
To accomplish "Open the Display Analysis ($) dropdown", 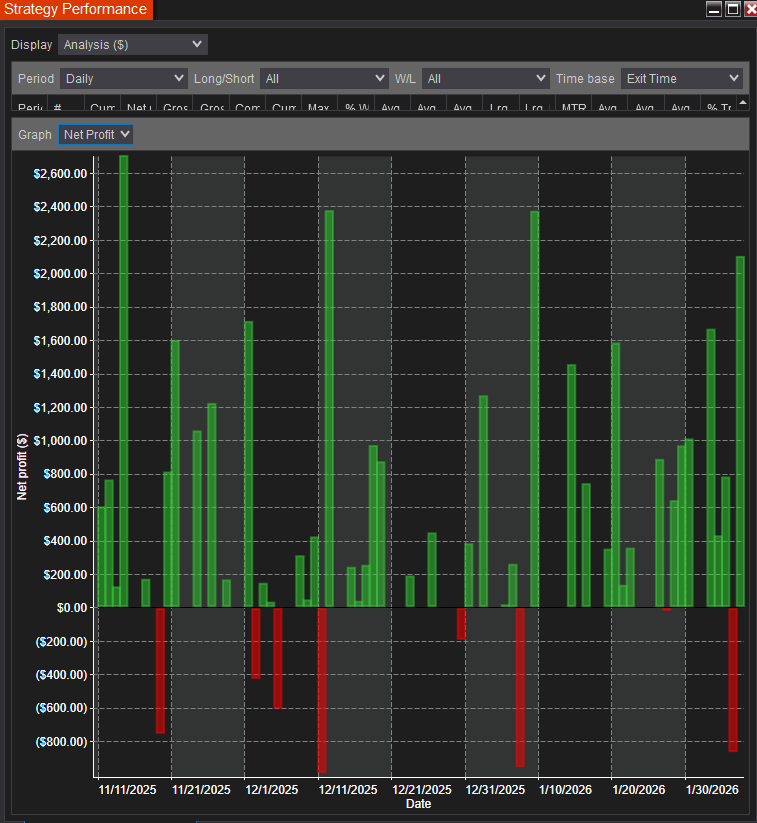I will click(133, 45).
